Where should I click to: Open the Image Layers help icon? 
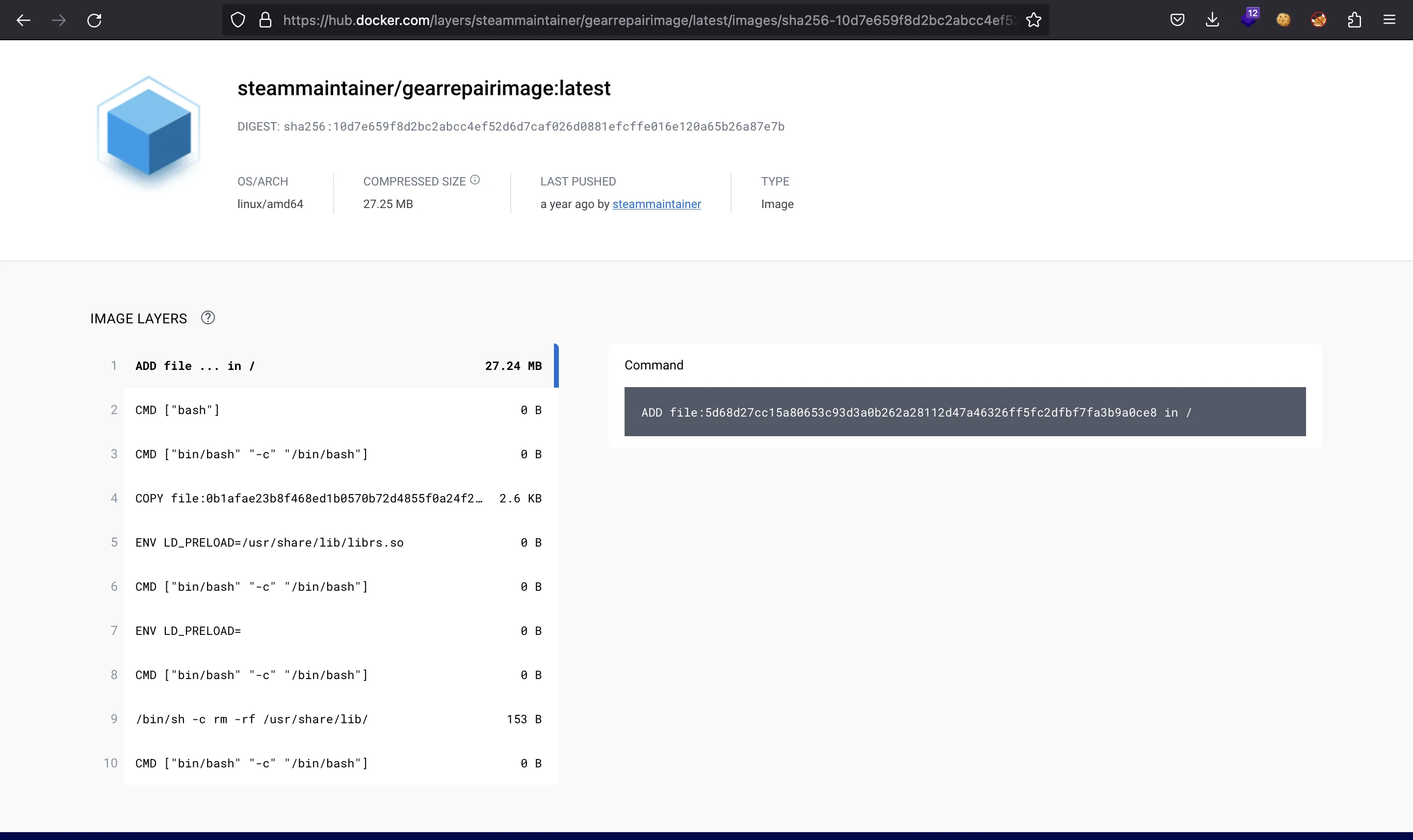pos(208,317)
